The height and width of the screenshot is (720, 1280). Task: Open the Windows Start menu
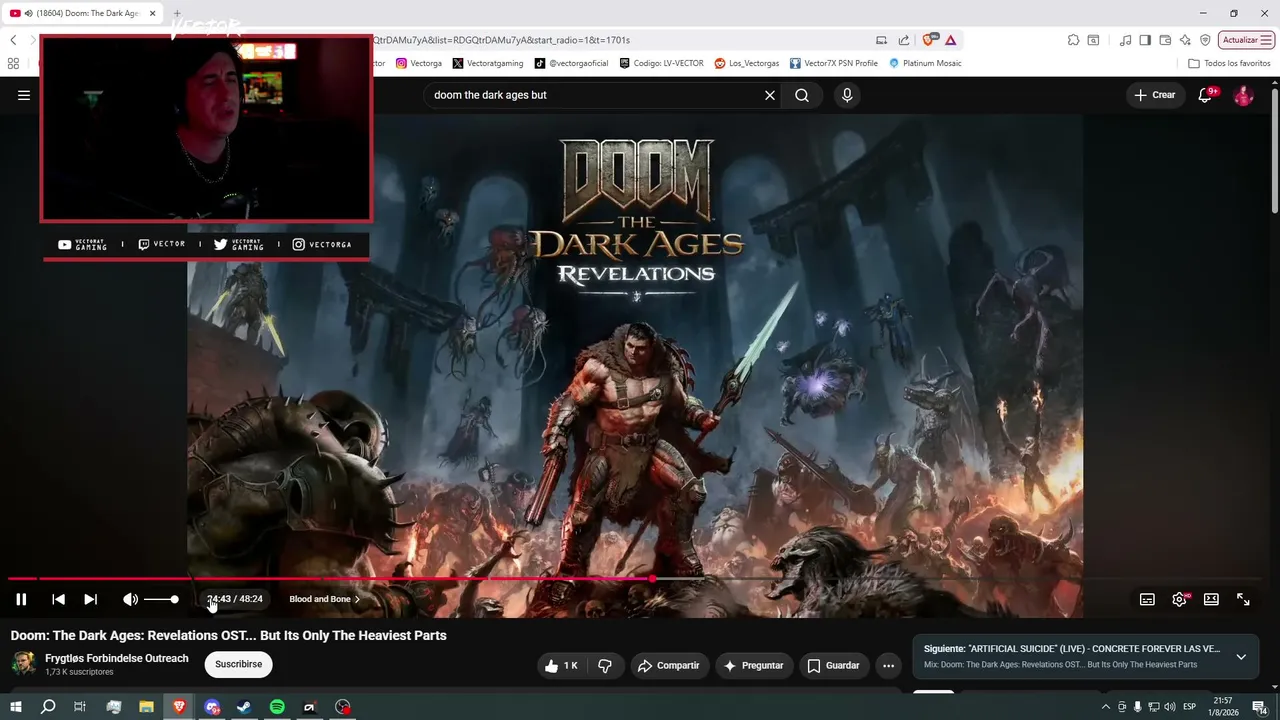tap(15, 707)
